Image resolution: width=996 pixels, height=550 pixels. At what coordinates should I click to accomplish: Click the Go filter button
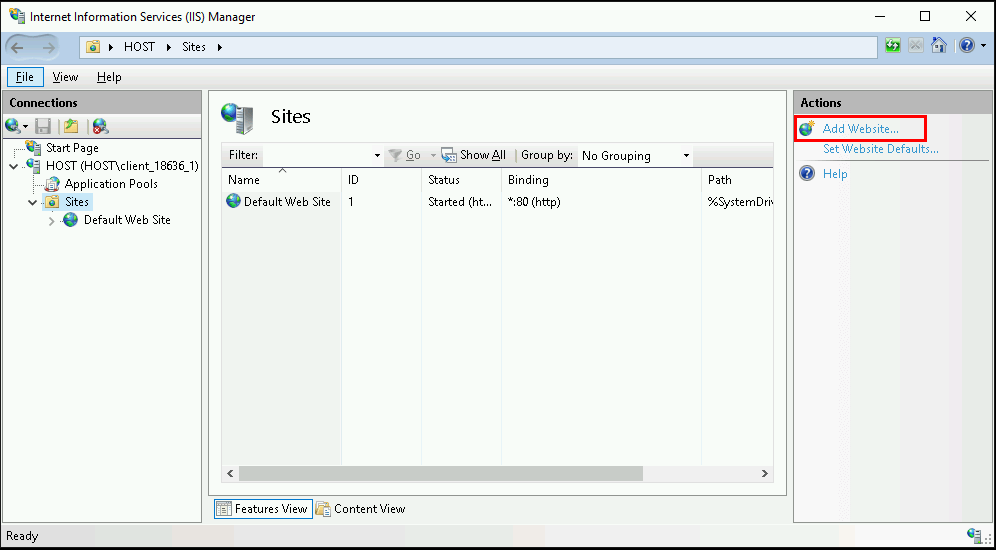[405, 155]
